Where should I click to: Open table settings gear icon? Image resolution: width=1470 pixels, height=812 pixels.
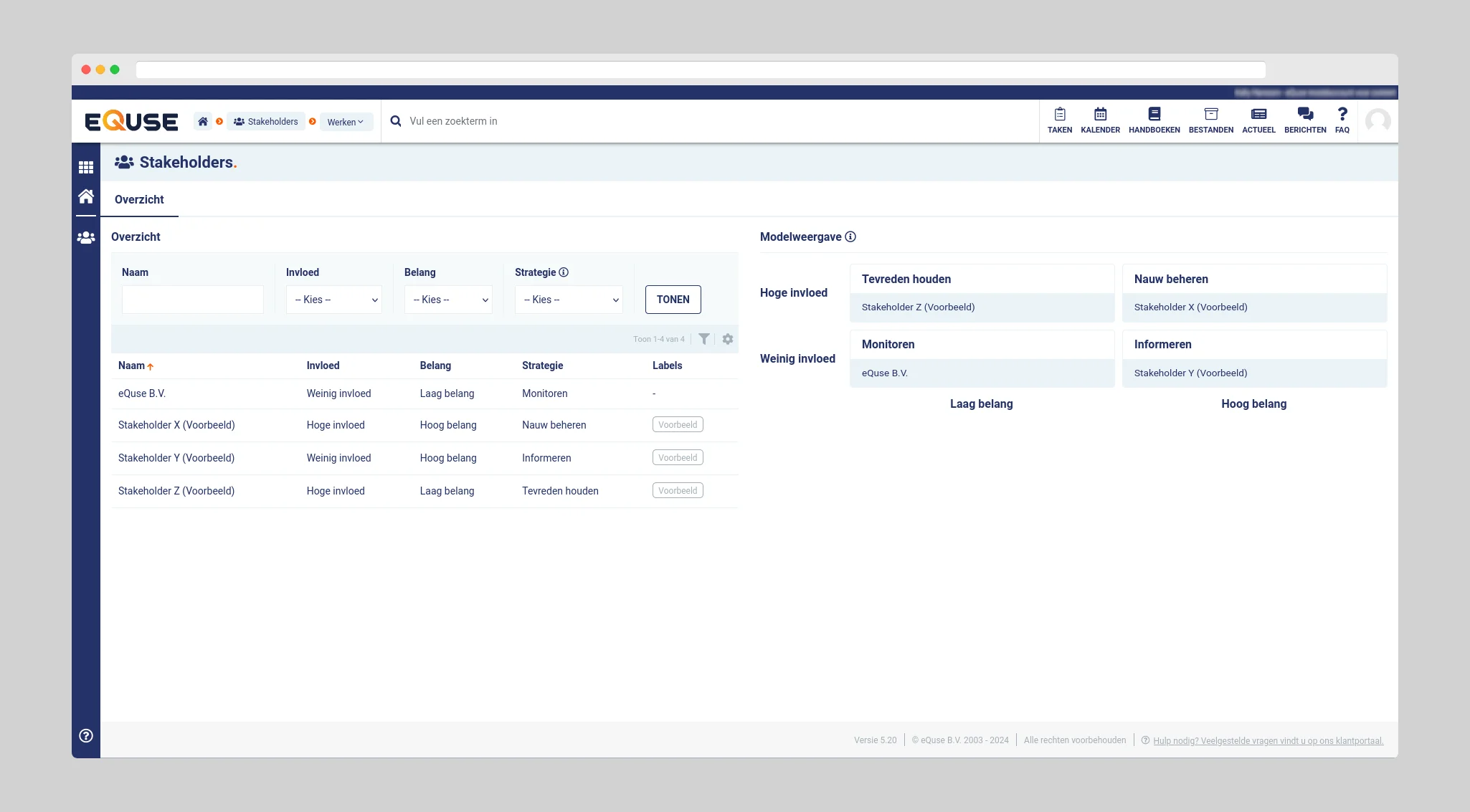(728, 339)
